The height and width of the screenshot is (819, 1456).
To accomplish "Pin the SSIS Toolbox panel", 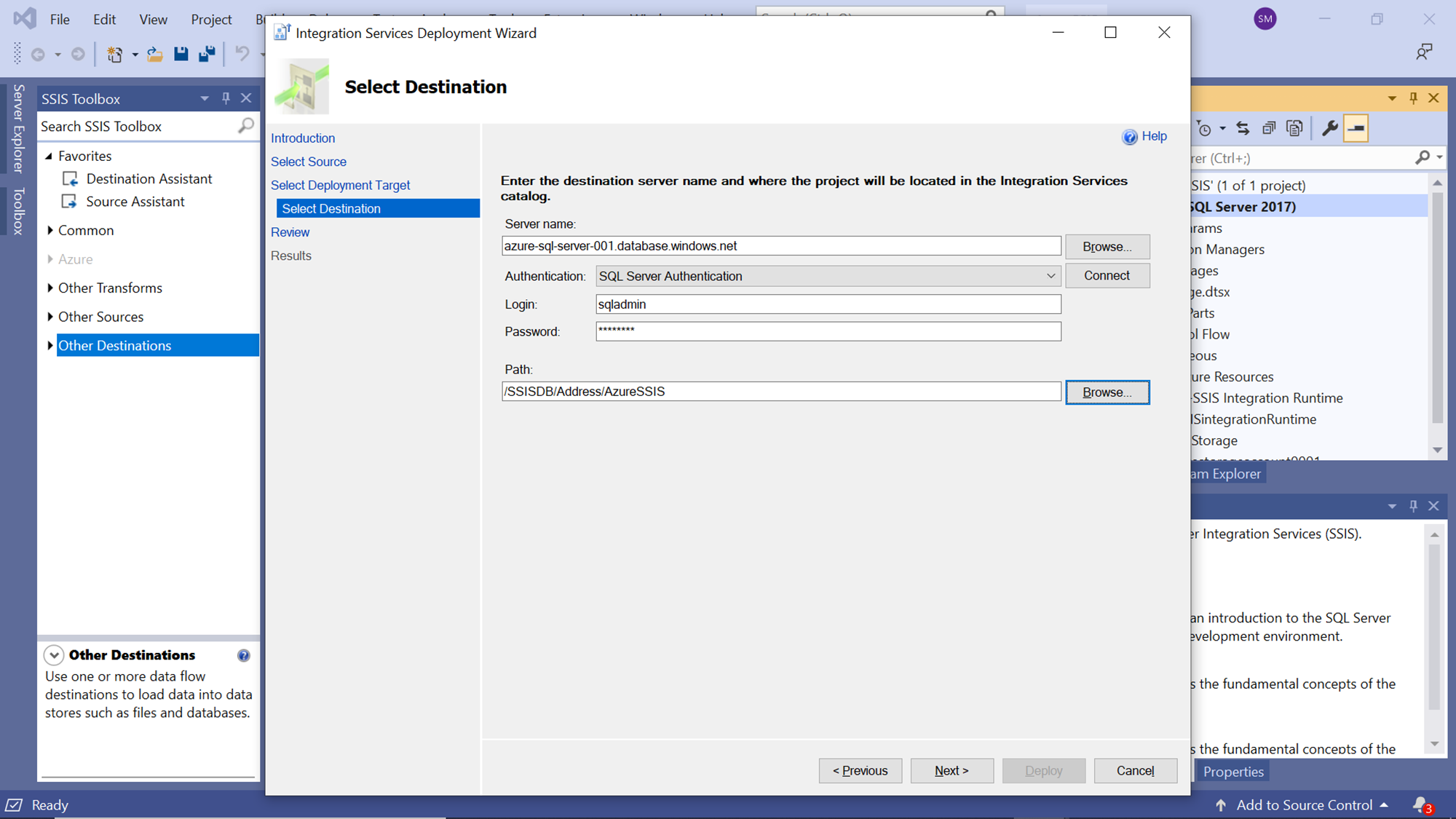I will click(x=226, y=98).
